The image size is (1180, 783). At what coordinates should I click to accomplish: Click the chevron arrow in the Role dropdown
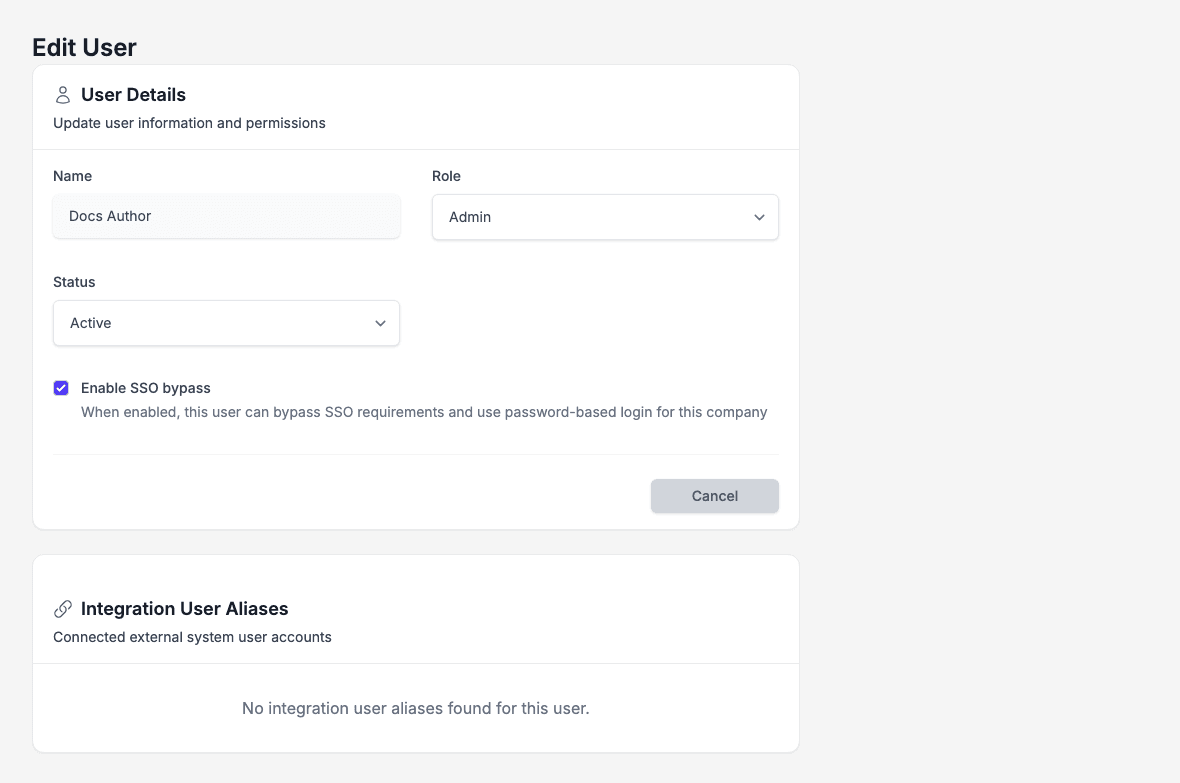point(759,218)
